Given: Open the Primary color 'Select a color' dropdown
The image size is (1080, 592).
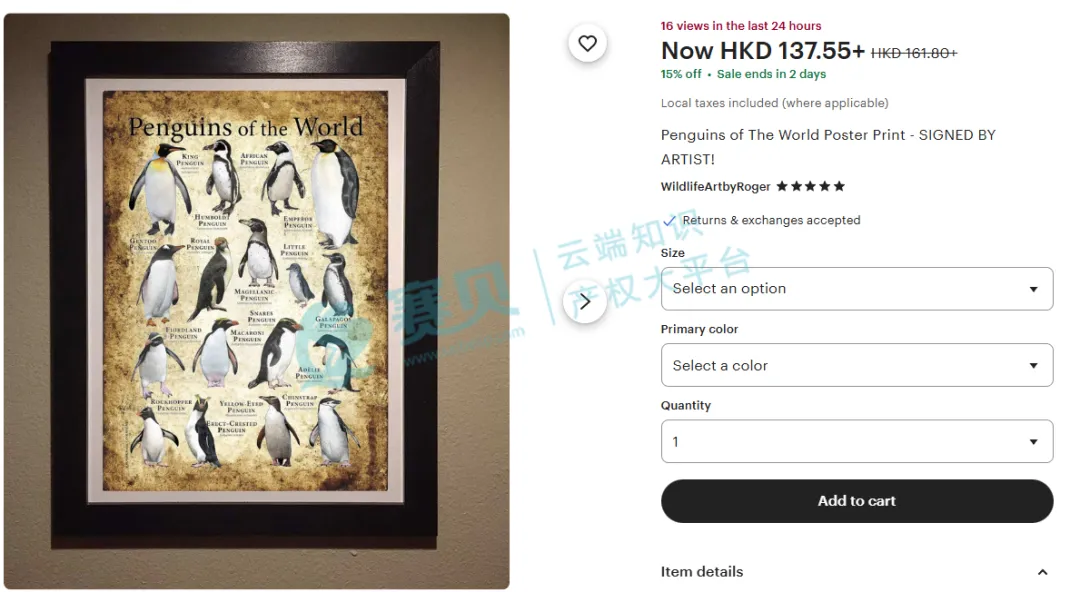Looking at the screenshot, I should coord(856,365).
